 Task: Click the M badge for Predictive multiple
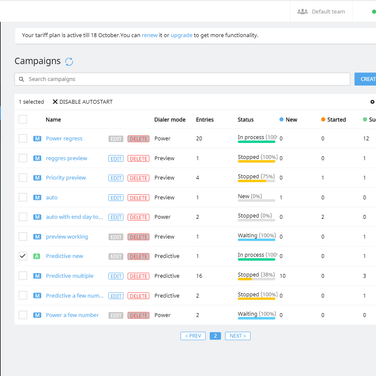[x=37, y=276]
